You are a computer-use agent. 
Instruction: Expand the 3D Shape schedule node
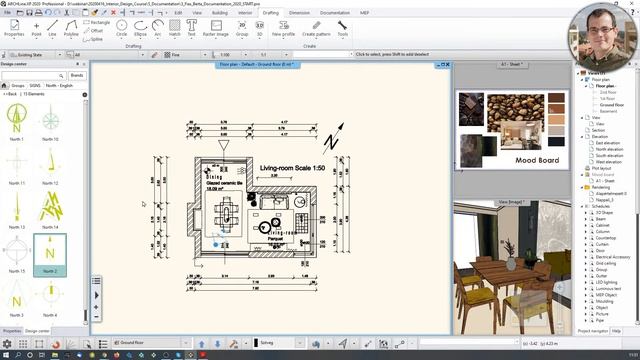pyautogui.click(x=585, y=213)
